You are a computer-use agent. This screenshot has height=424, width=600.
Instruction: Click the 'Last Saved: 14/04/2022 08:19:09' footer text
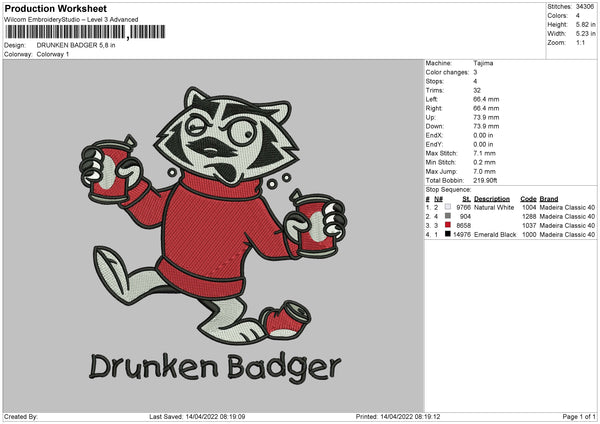197,417
